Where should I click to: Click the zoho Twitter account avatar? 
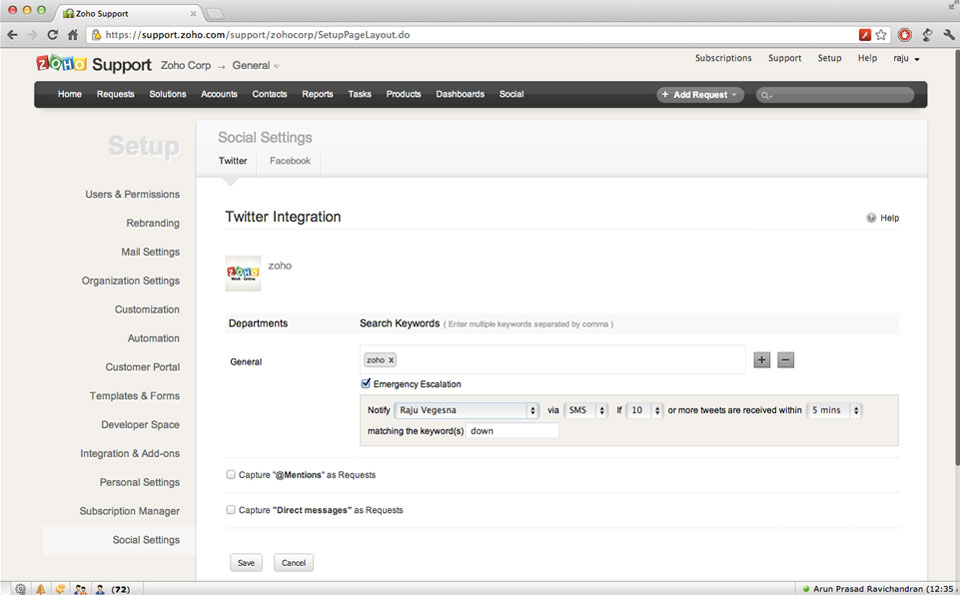[x=243, y=273]
